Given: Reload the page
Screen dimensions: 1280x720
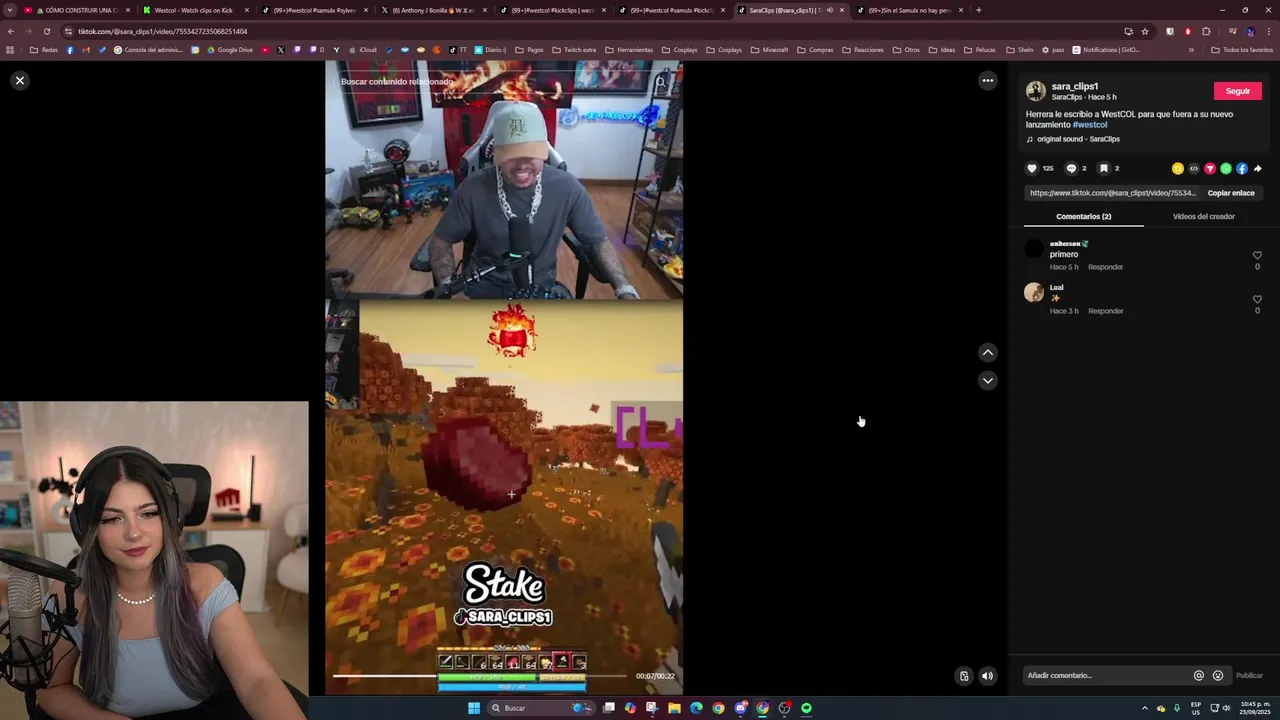Looking at the screenshot, I should tap(46, 31).
